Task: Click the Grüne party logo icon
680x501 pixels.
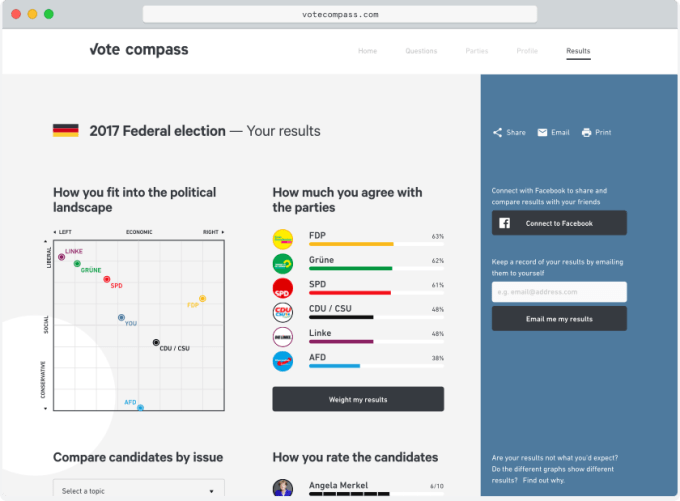Action: (283, 263)
